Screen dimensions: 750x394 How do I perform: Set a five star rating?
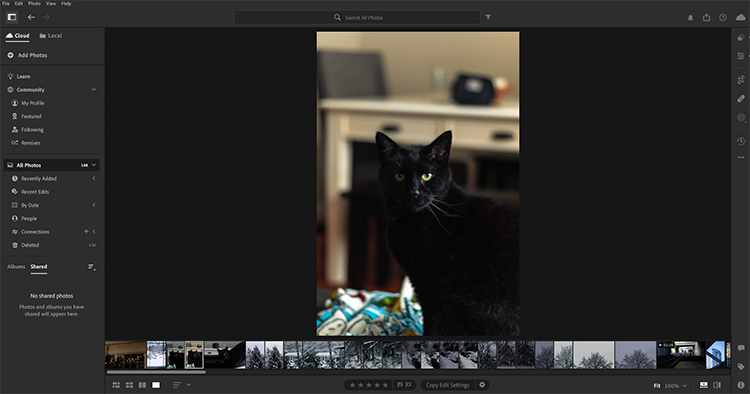click(x=385, y=385)
